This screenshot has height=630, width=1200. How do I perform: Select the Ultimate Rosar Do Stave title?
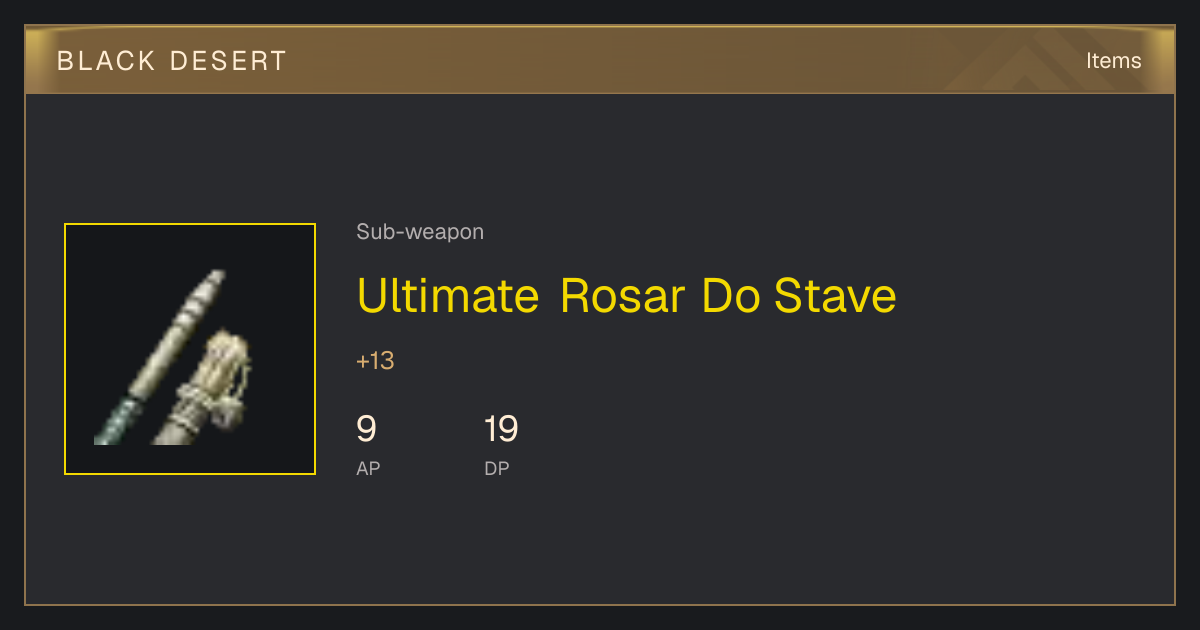pos(626,296)
